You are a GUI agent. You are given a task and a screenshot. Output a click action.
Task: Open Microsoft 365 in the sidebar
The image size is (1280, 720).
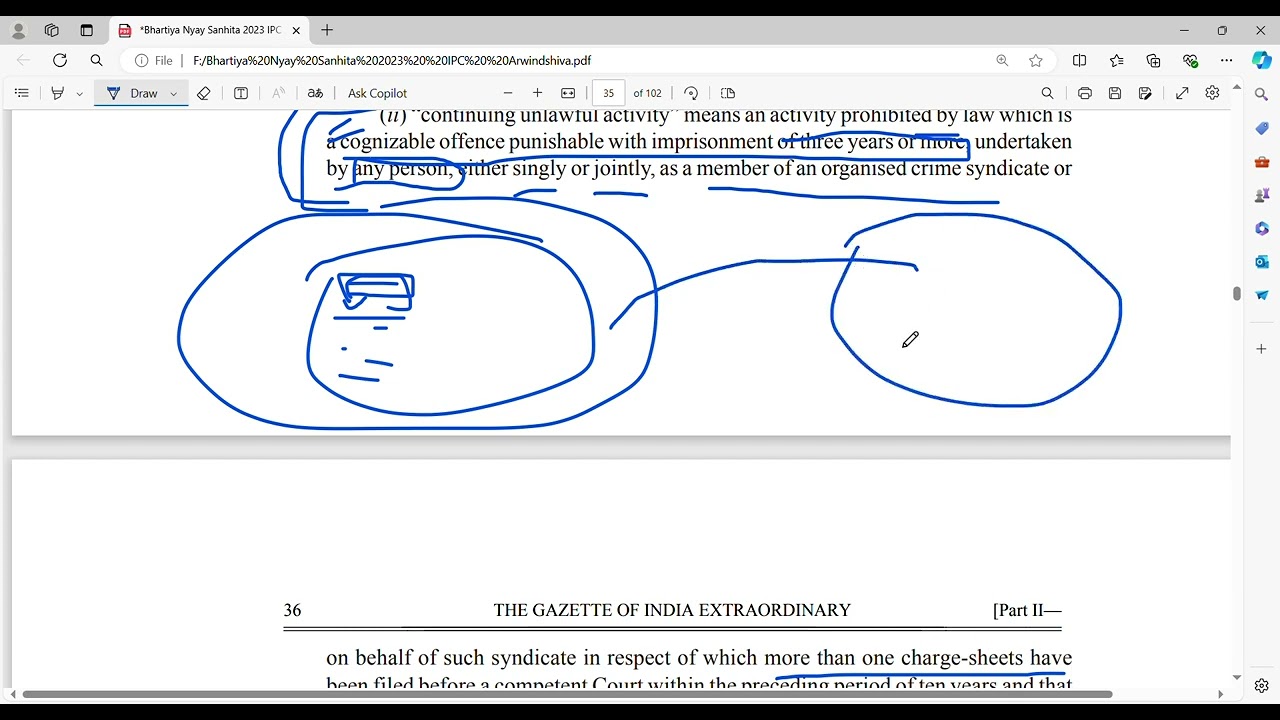pyautogui.click(x=1262, y=228)
